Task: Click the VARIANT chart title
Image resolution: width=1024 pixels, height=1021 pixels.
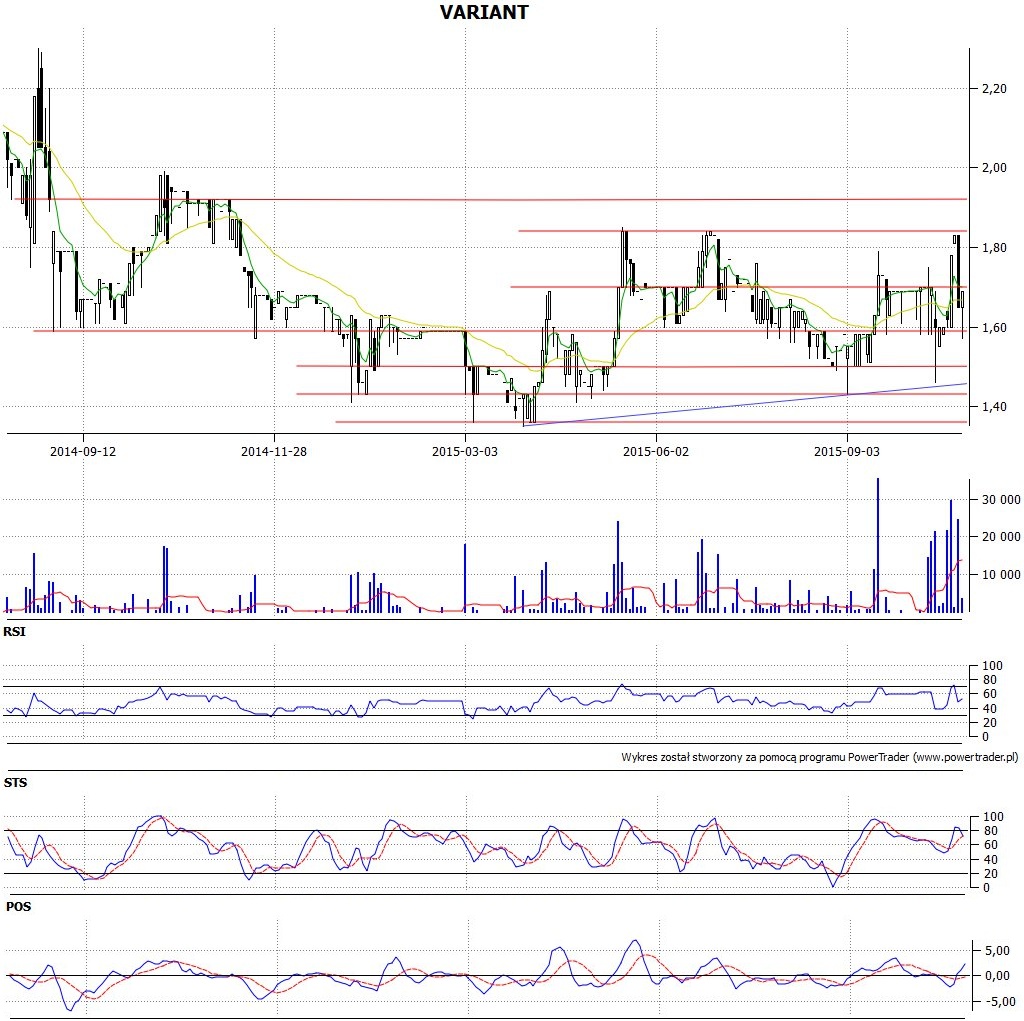Action: point(484,12)
